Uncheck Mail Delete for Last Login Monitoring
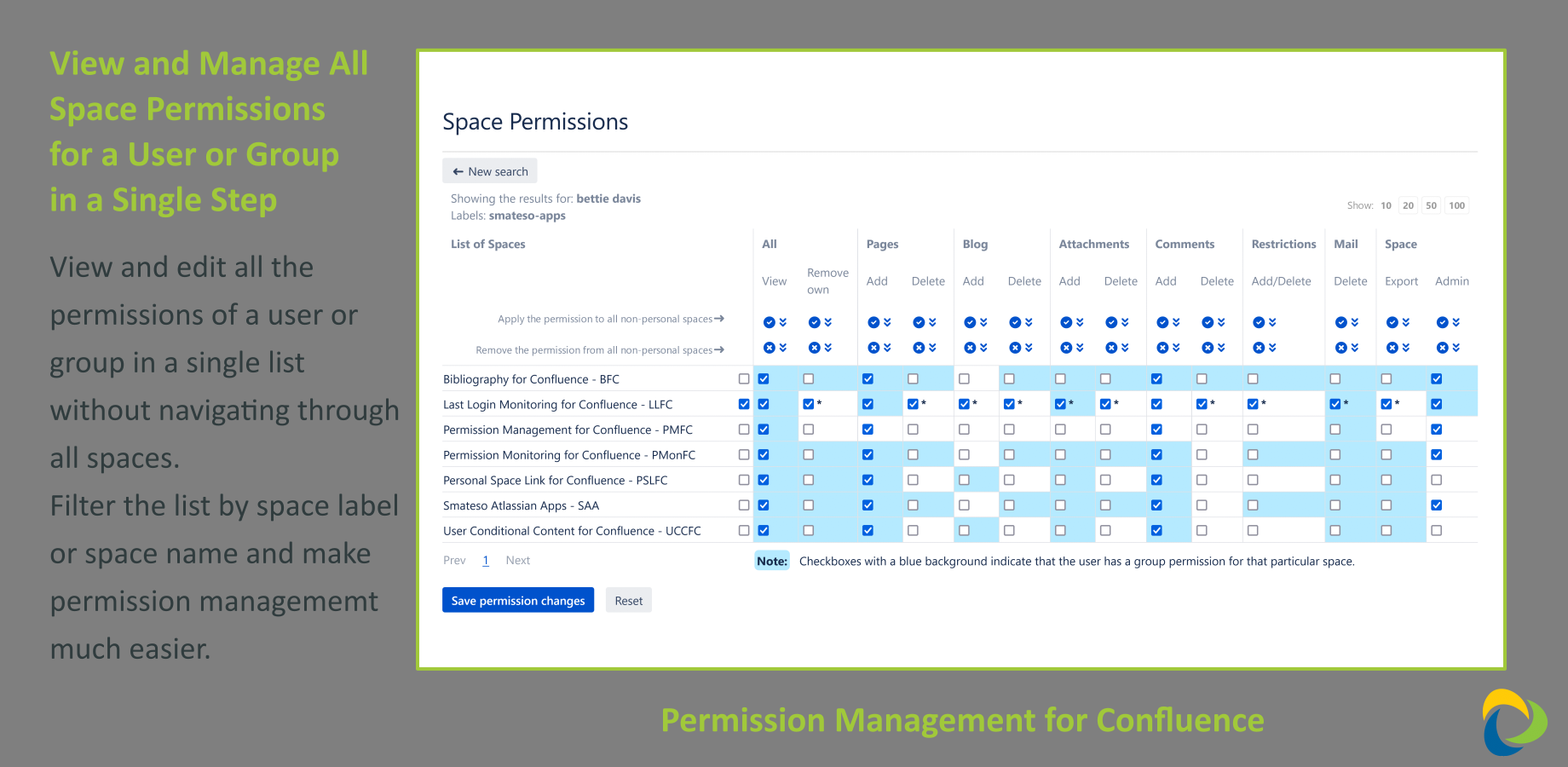The width and height of the screenshot is (1568, 767). coord(1335,404)
